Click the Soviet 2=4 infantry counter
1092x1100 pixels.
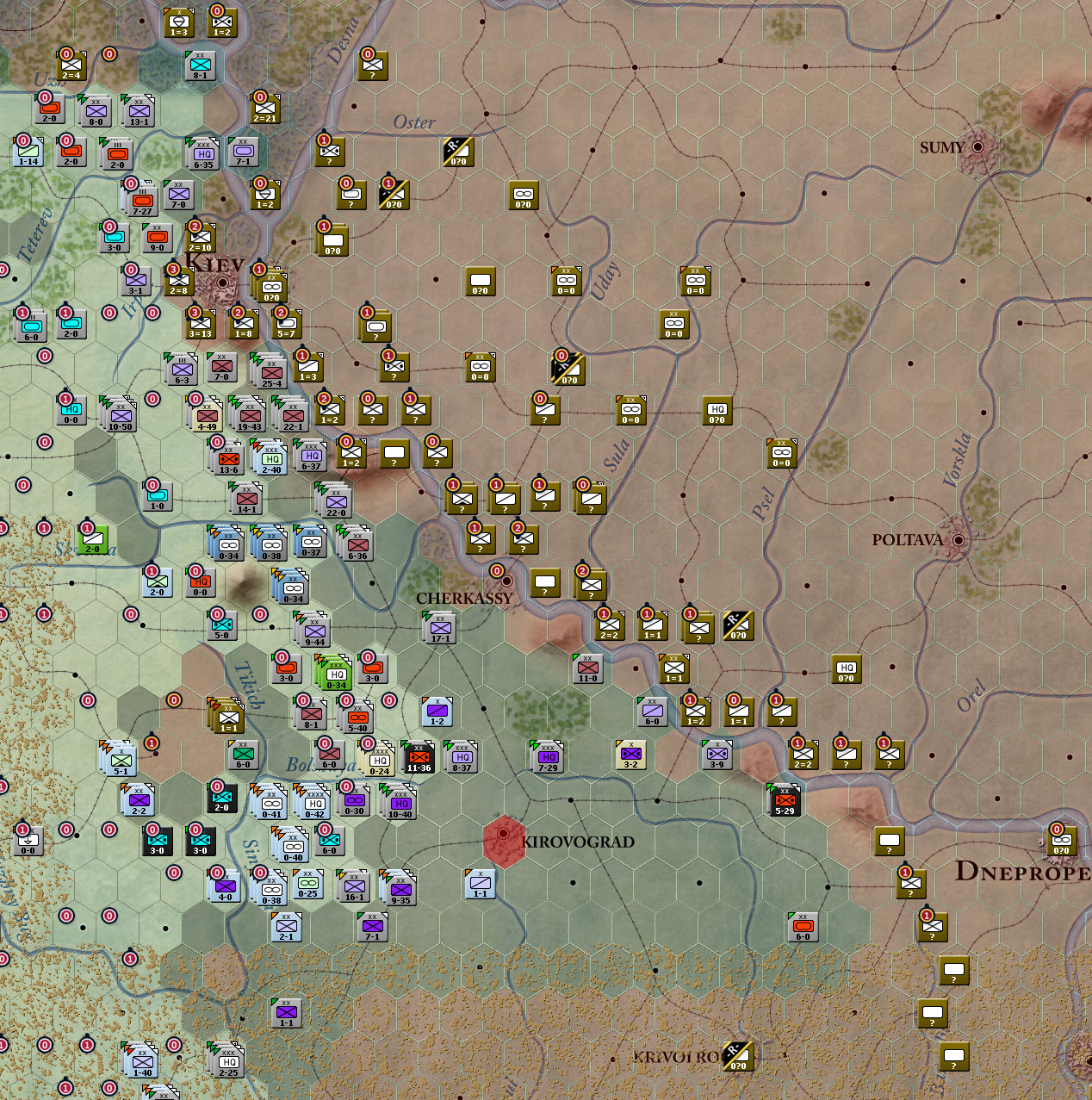click(71, 65)
